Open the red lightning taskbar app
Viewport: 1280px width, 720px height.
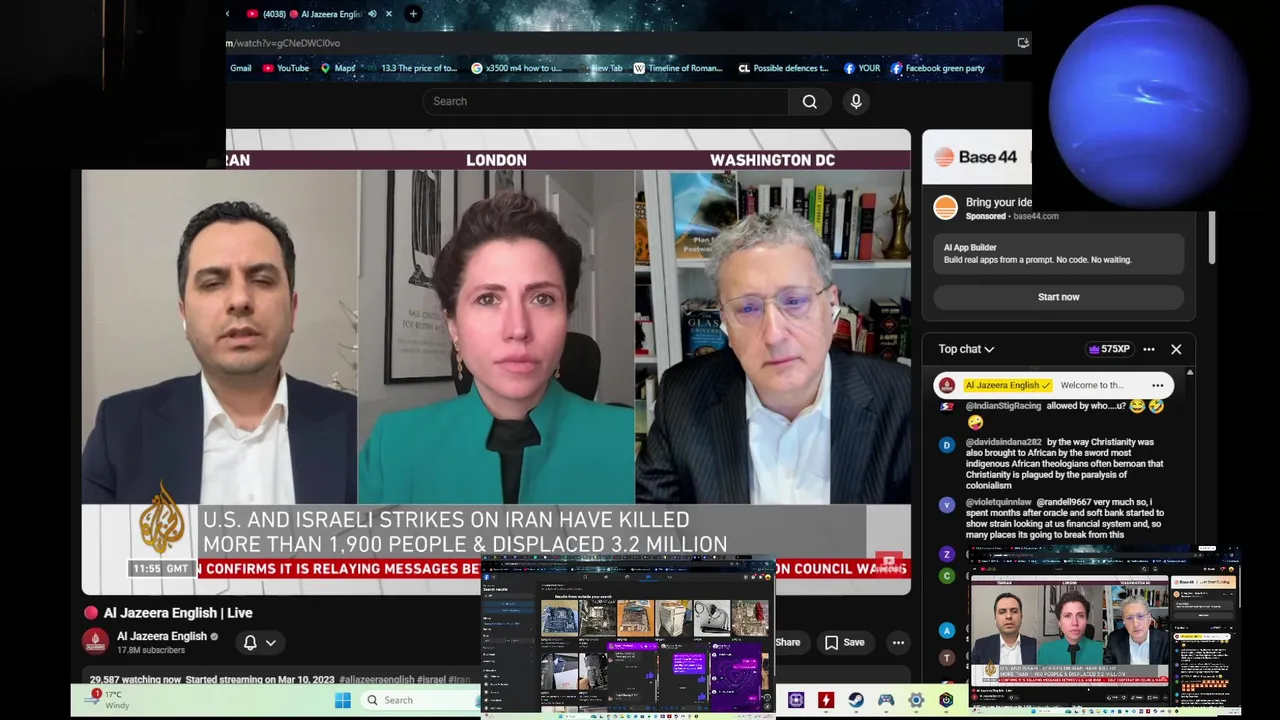tap(826, 700)
